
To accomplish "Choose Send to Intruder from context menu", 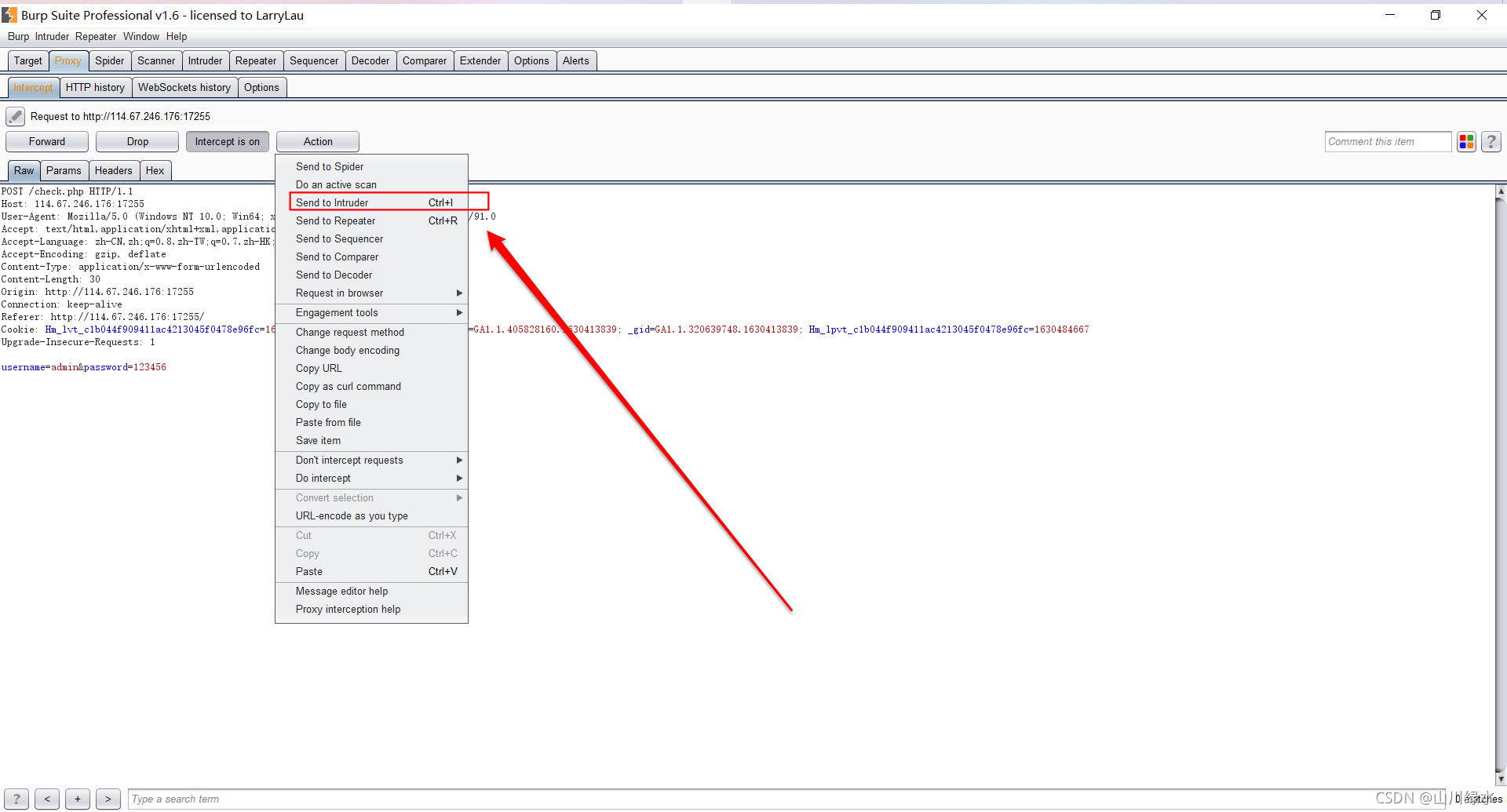I will coord(372,203).
